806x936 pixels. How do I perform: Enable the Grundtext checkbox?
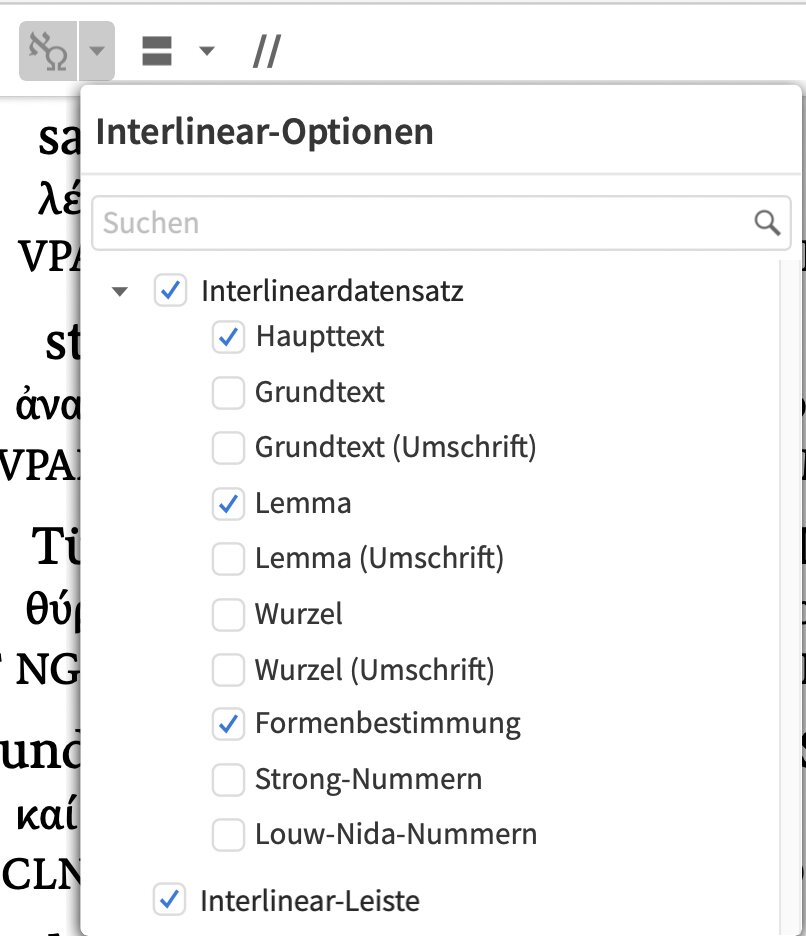pyautogui.click(x=228, y=393)
